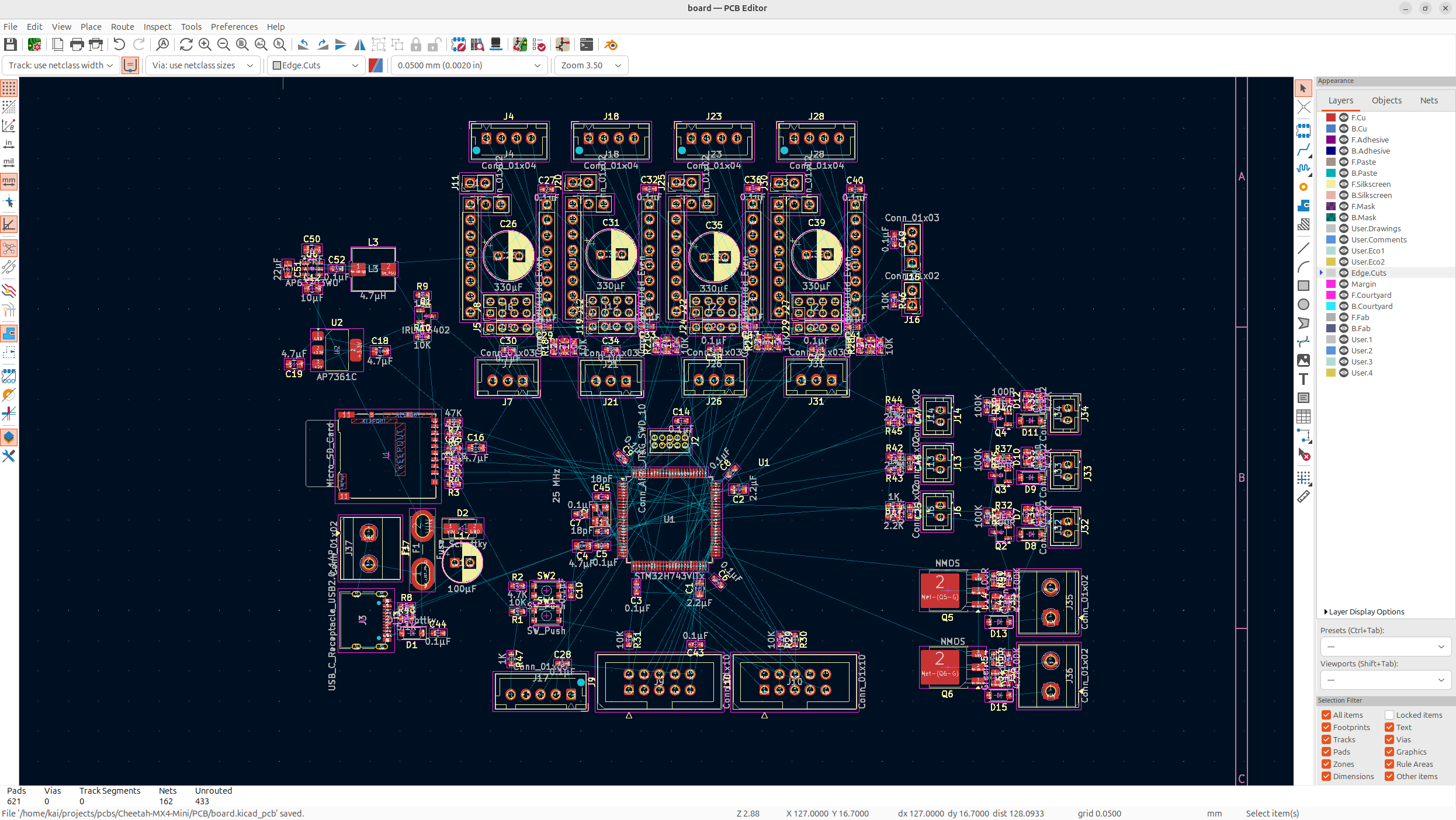Click the Save board icon

pyautogui.click(x=10, y=44)
